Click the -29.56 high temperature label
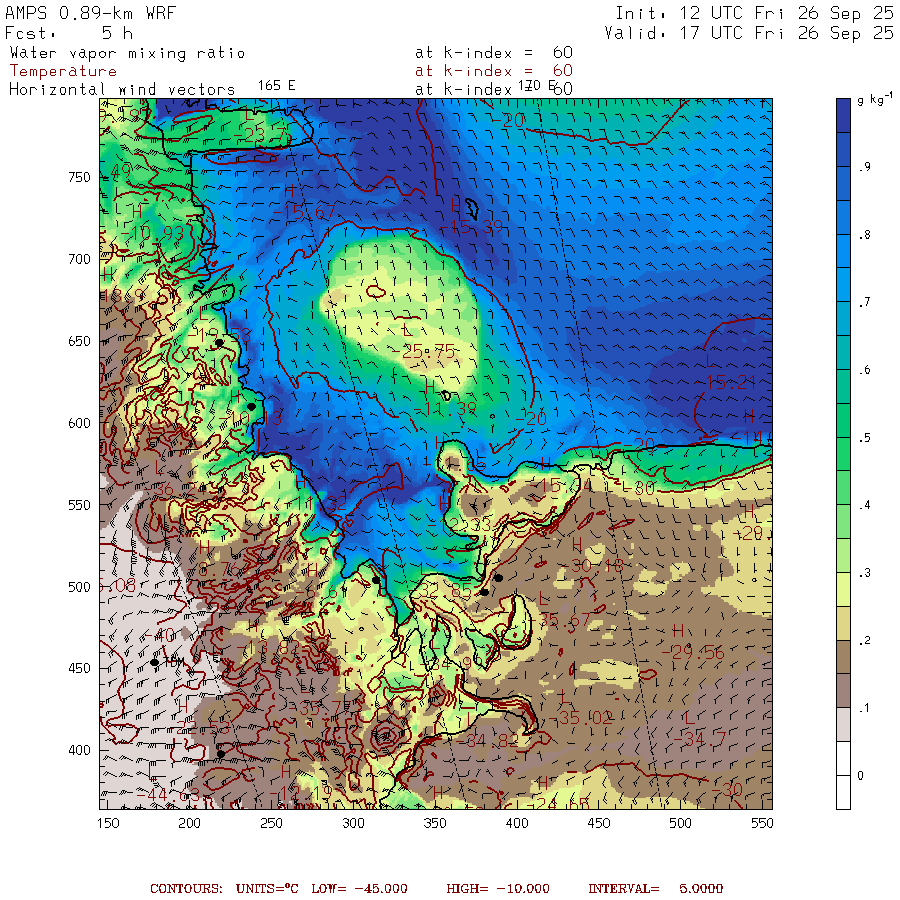This screenshot has width=900, height=900. [693, 653]
